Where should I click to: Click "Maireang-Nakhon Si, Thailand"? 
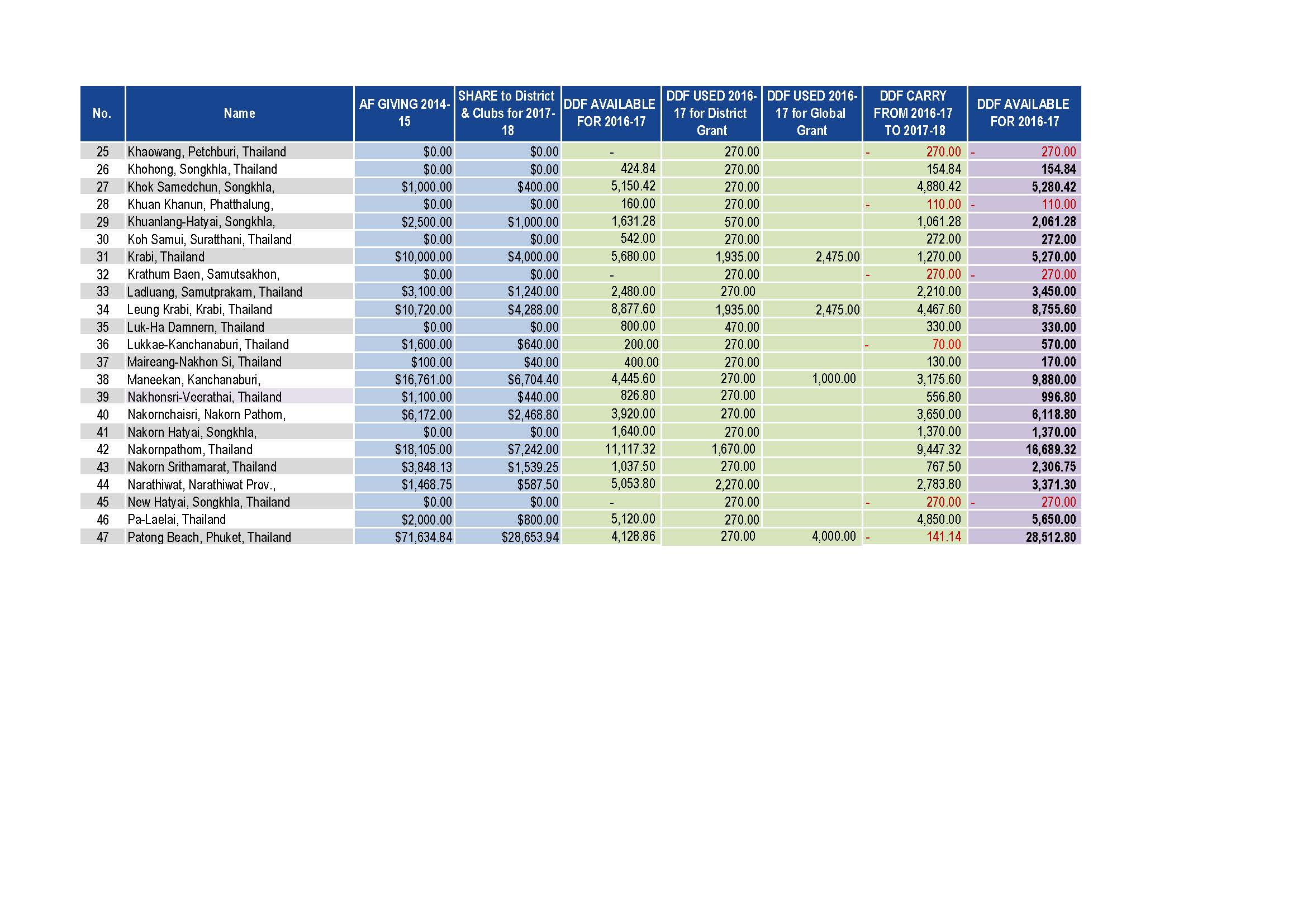(205, 362)
